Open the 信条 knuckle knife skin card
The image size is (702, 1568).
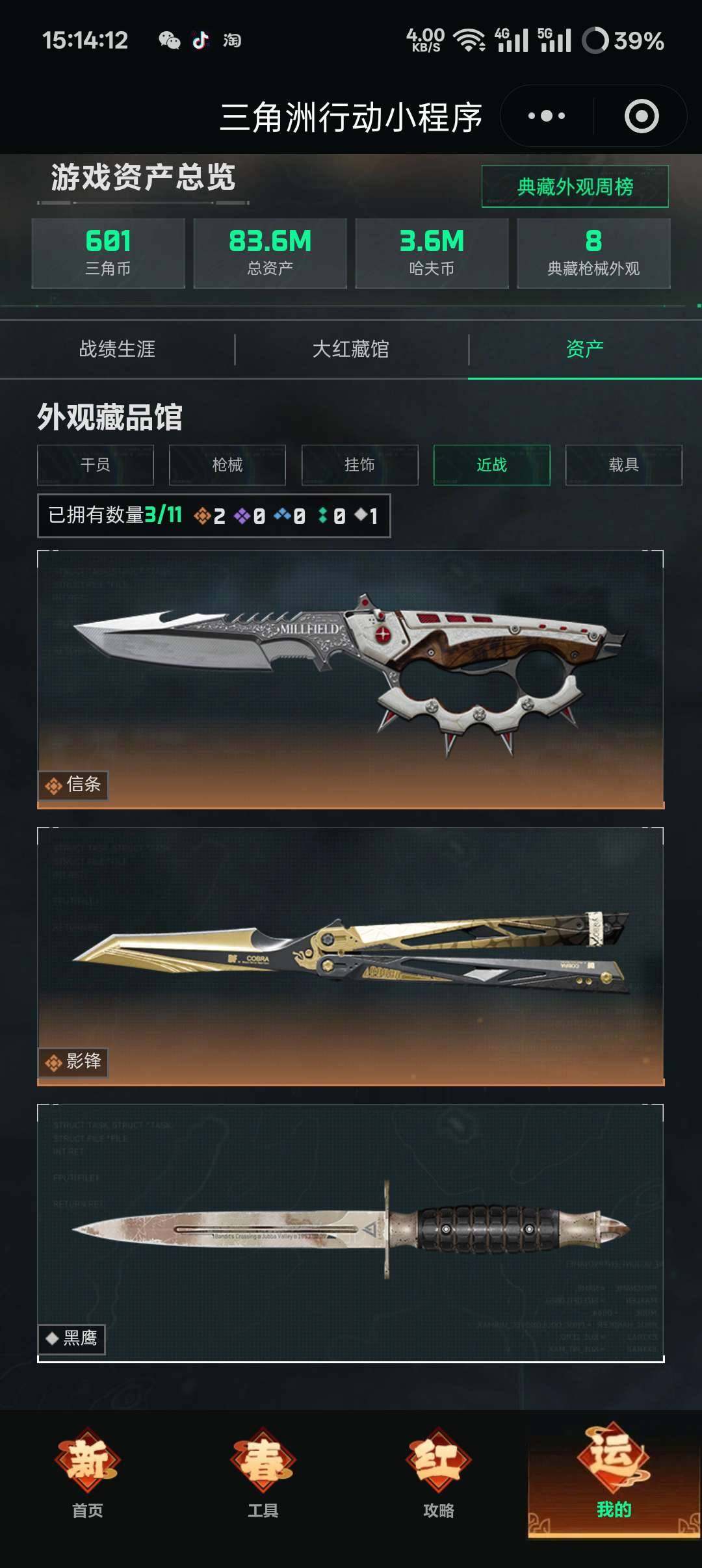coord(351,679)
